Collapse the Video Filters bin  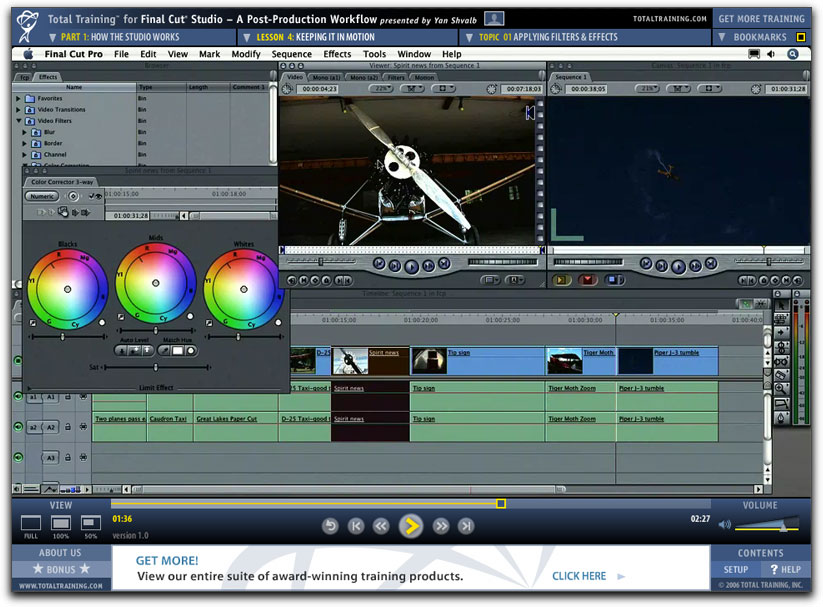click(19, 121)
